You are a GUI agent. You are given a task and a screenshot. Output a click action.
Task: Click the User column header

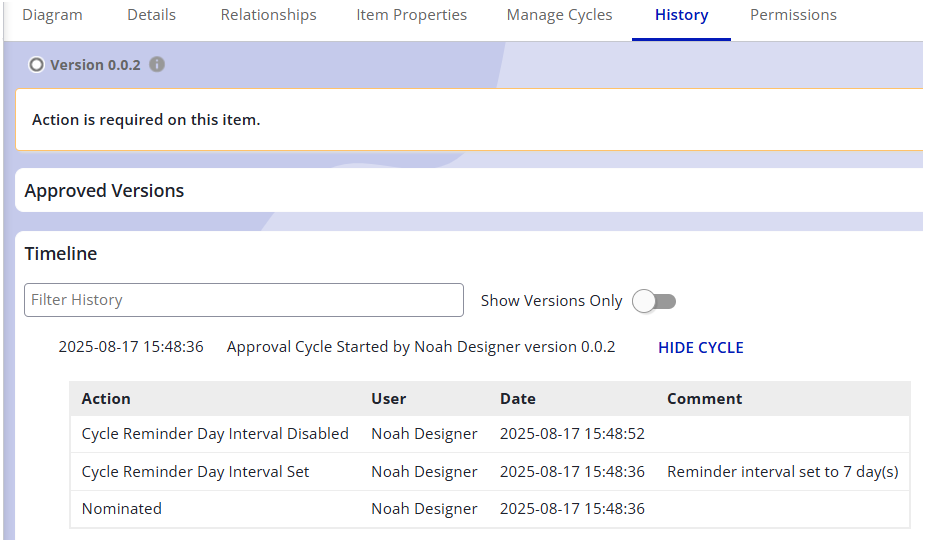(388, 399)
